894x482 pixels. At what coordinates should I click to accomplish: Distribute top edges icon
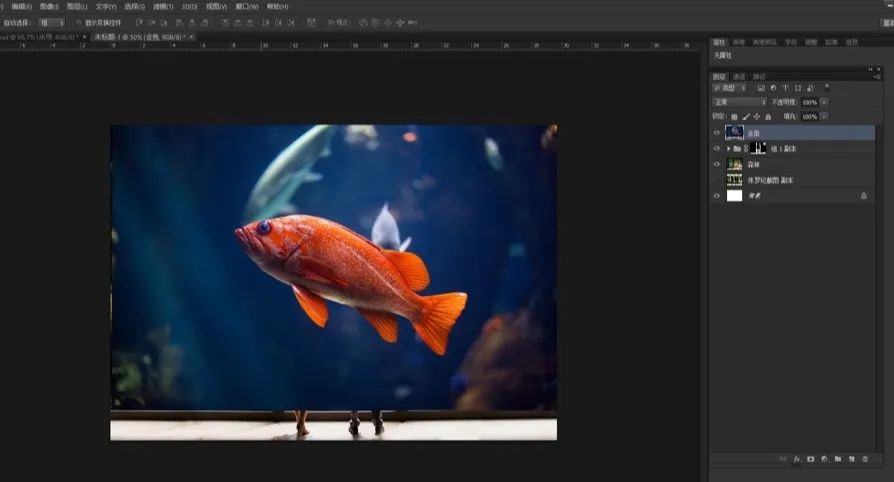coord(225,22)
